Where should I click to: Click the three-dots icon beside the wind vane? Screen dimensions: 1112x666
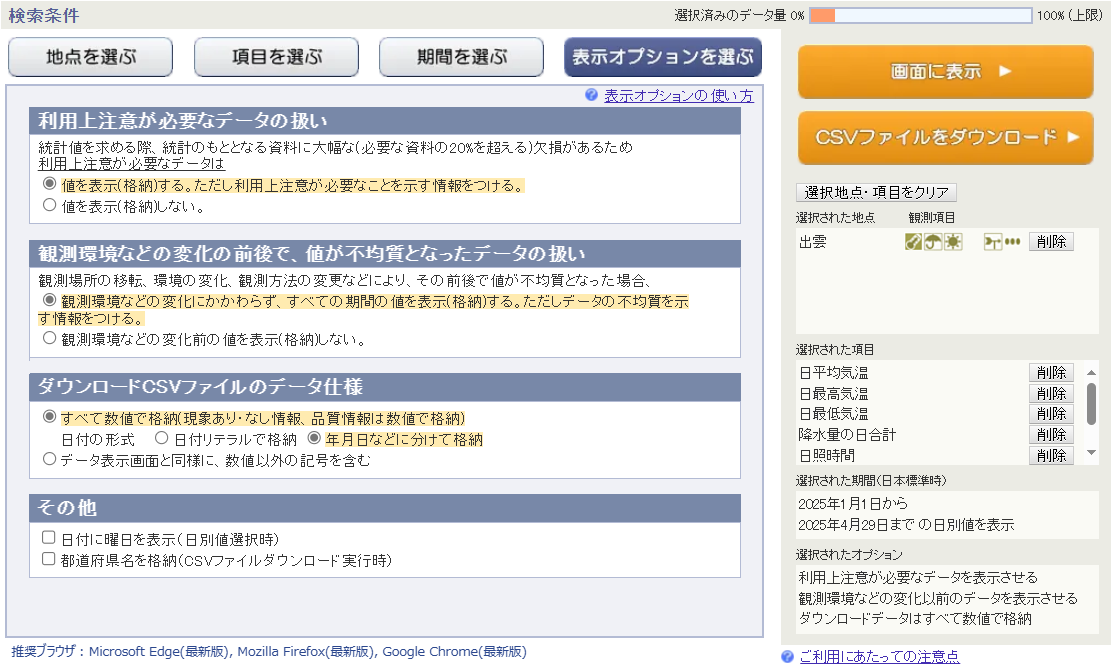coord(1013,242)
